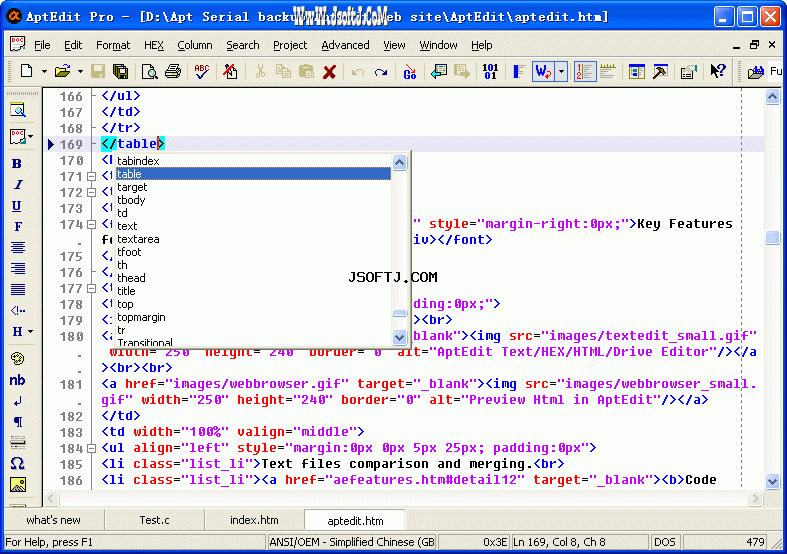This screenshot has height=554, width=787.
Task: Click the Bold B sidebar icon
Action: (17, 164)
